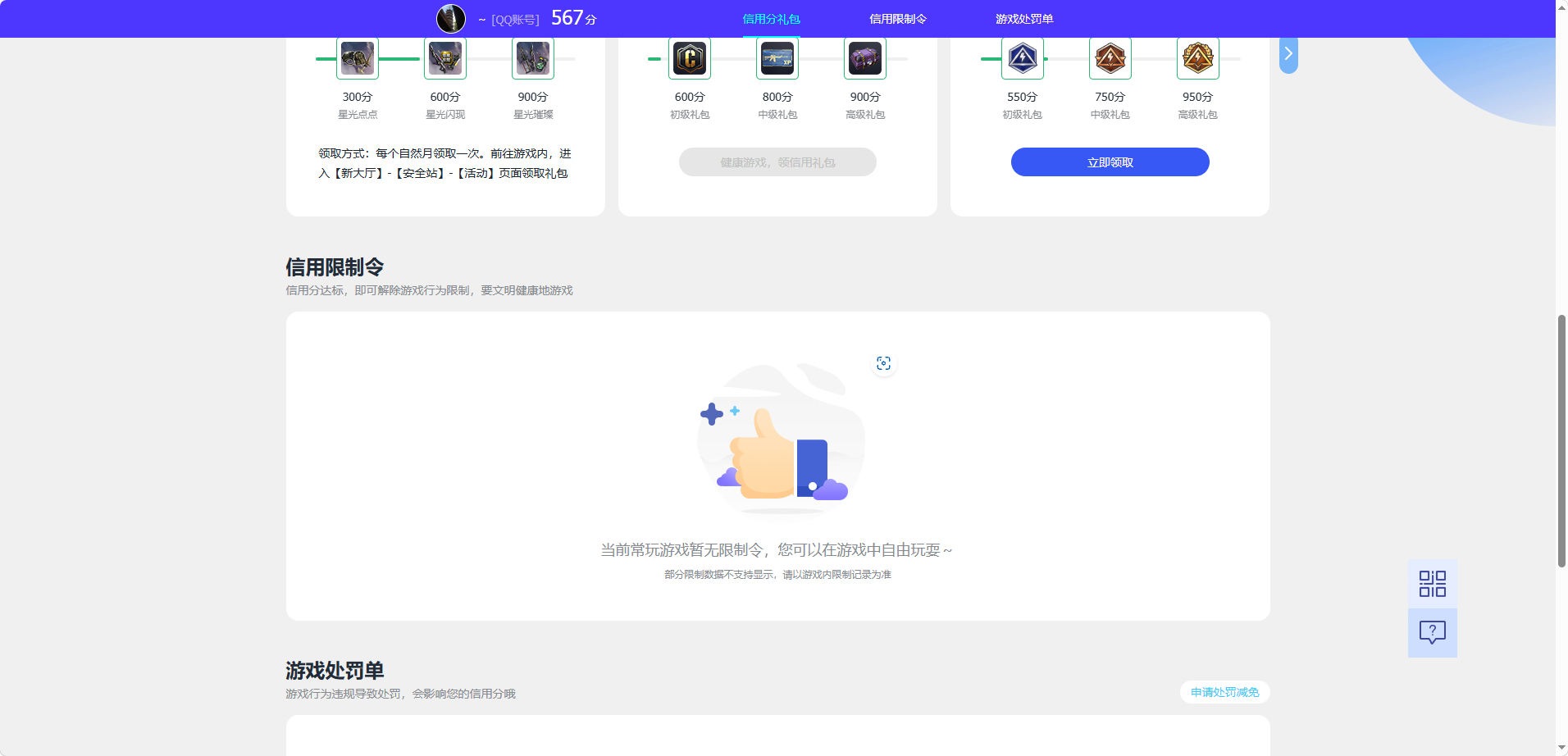Click the scrollbar down arrow

point(1561,749)
